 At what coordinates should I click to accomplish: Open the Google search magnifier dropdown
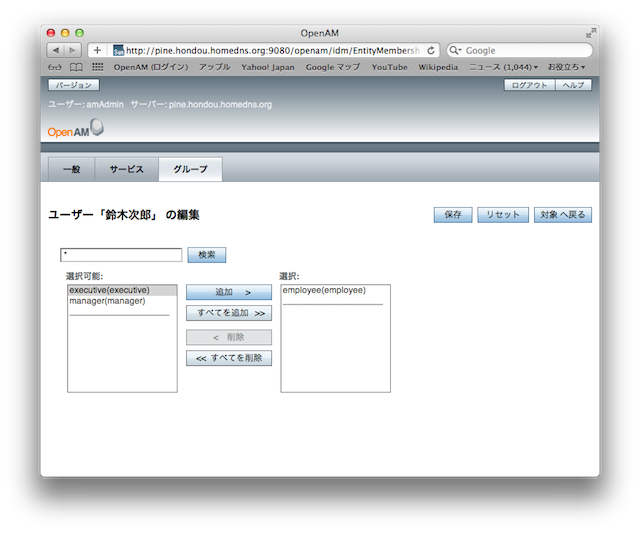coord(455,50)
